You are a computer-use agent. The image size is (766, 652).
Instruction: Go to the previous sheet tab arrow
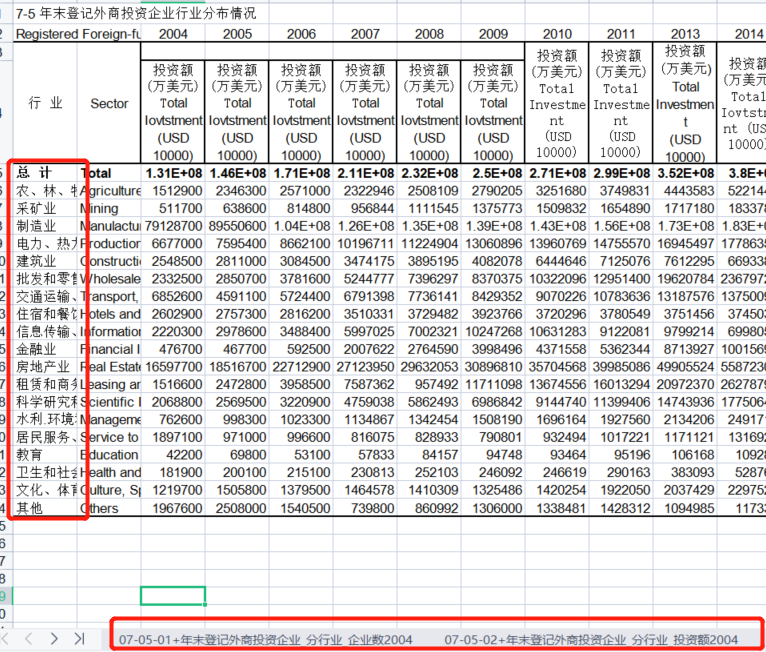pos(28,638)
